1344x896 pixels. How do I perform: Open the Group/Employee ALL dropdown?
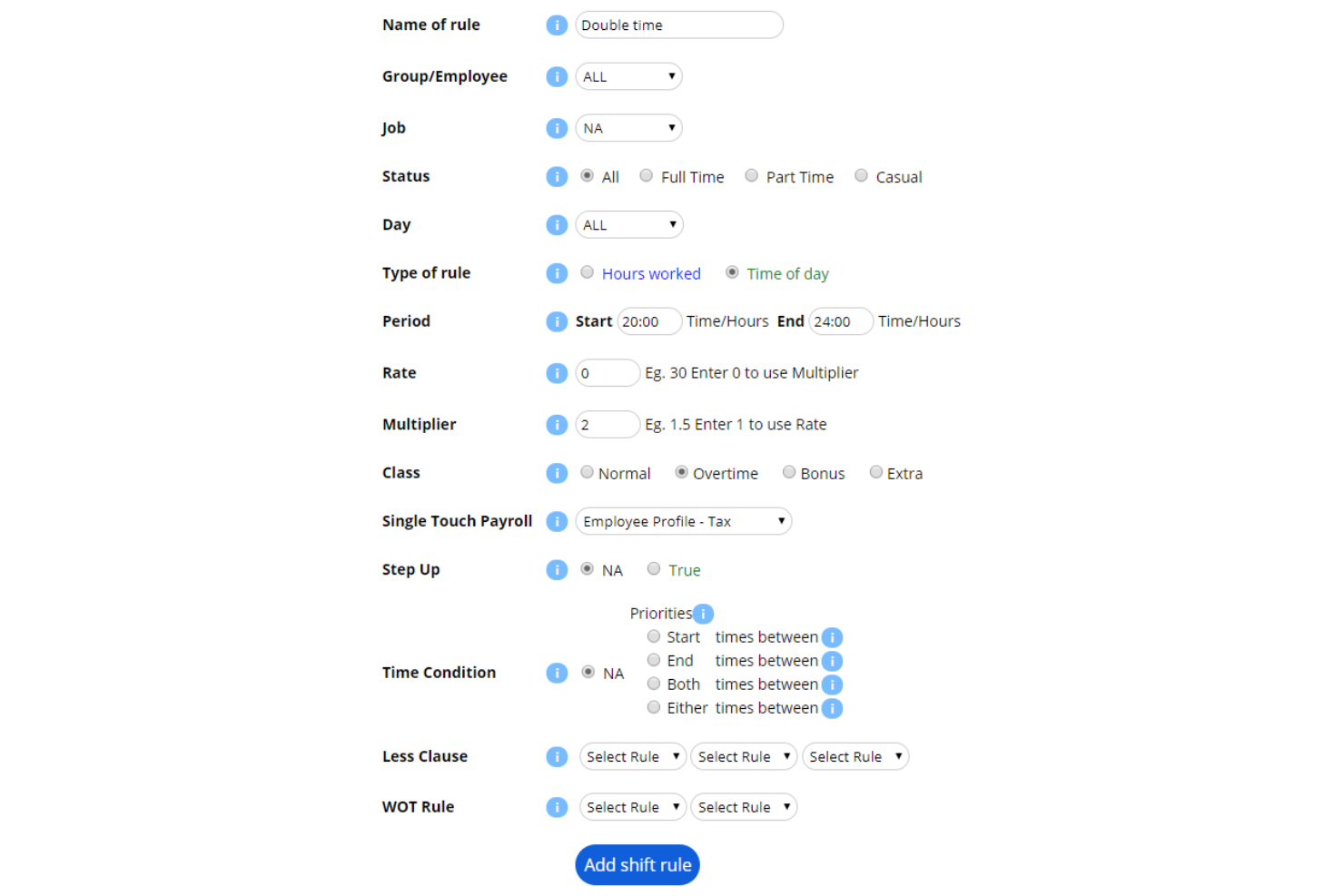[x=628, y=77]
